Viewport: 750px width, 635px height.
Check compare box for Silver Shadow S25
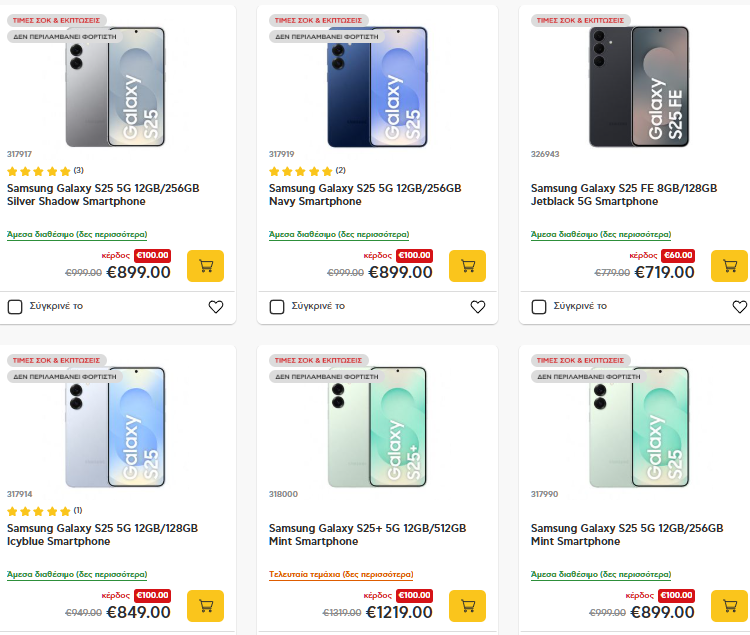click(15, 307)
